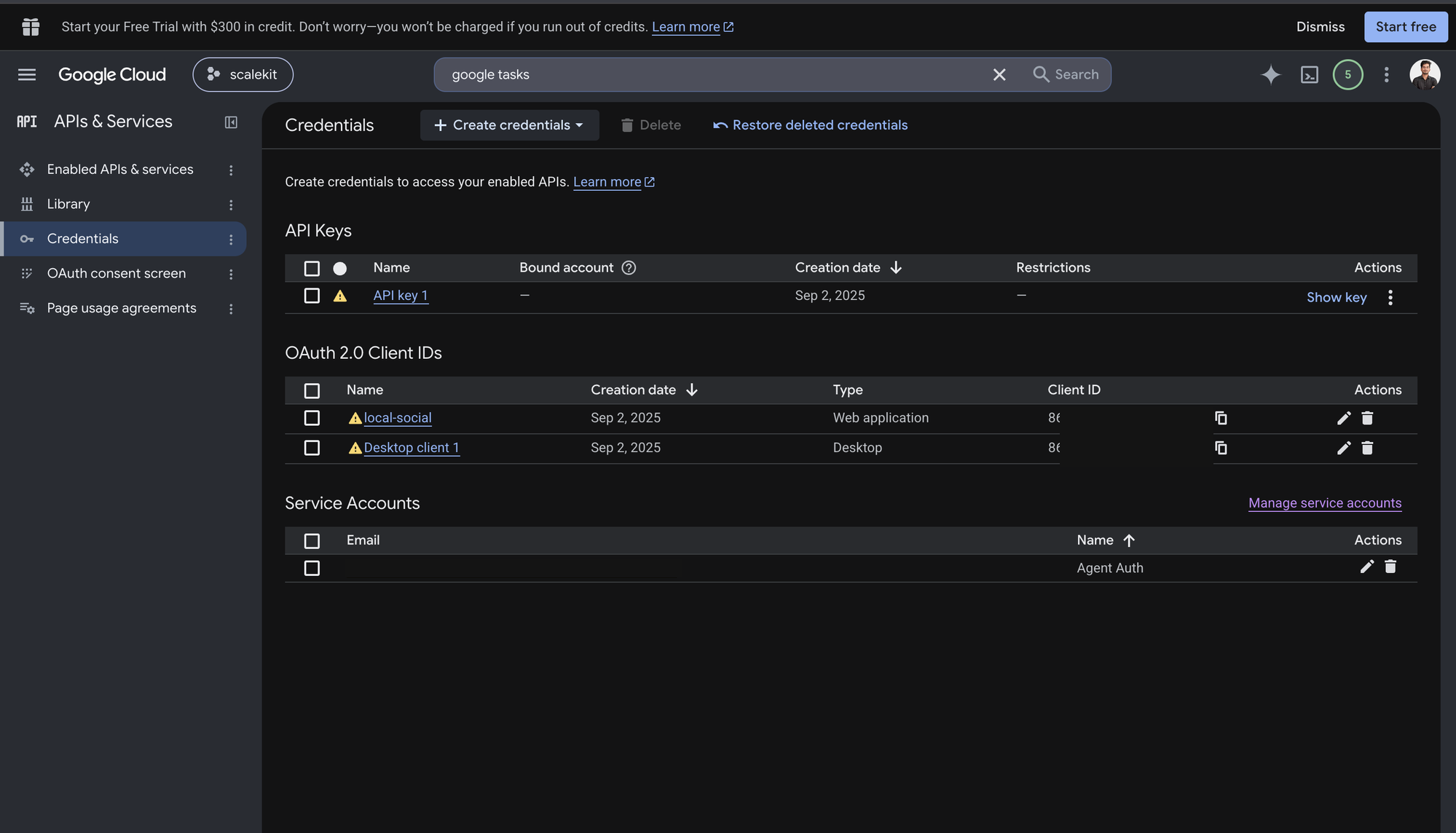Open the local-social client link
The width and height of the screenshot is (1456, 833).
click(x=398, y=418)
